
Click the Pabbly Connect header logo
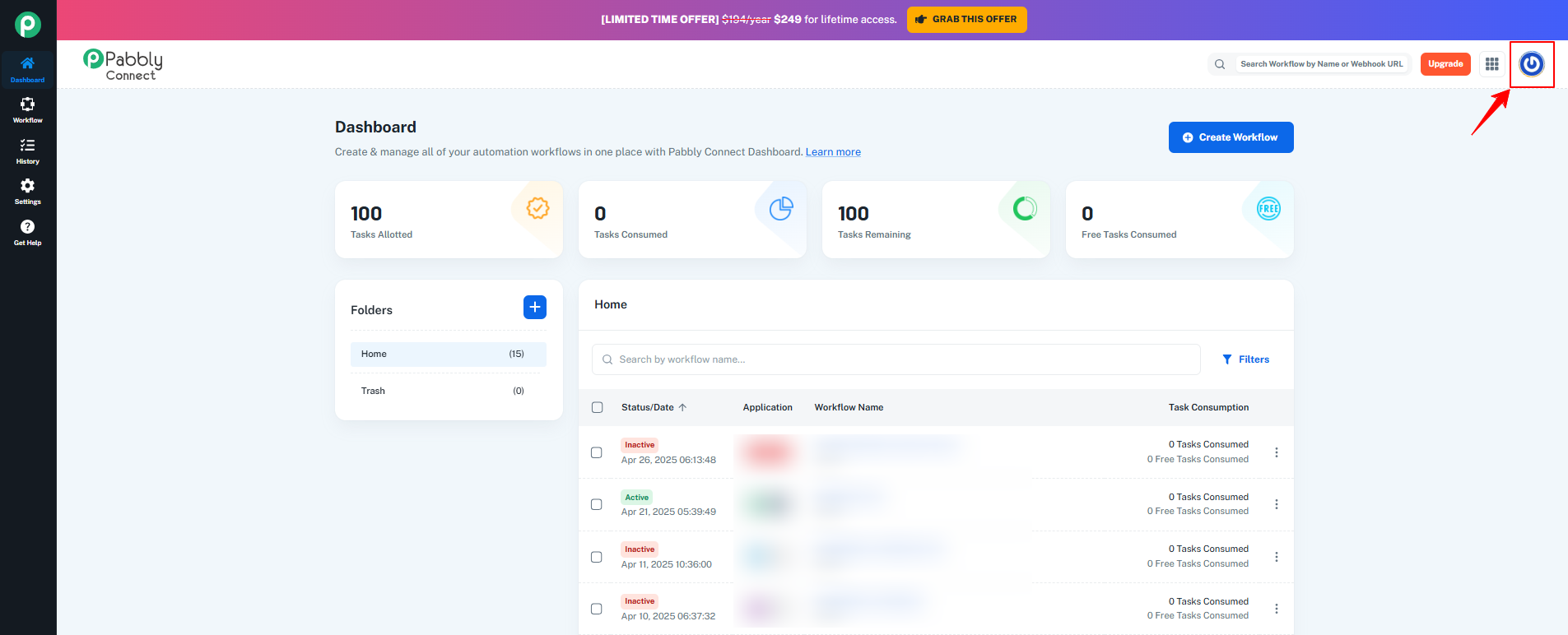pyautogui.click(x=123, y=64)
